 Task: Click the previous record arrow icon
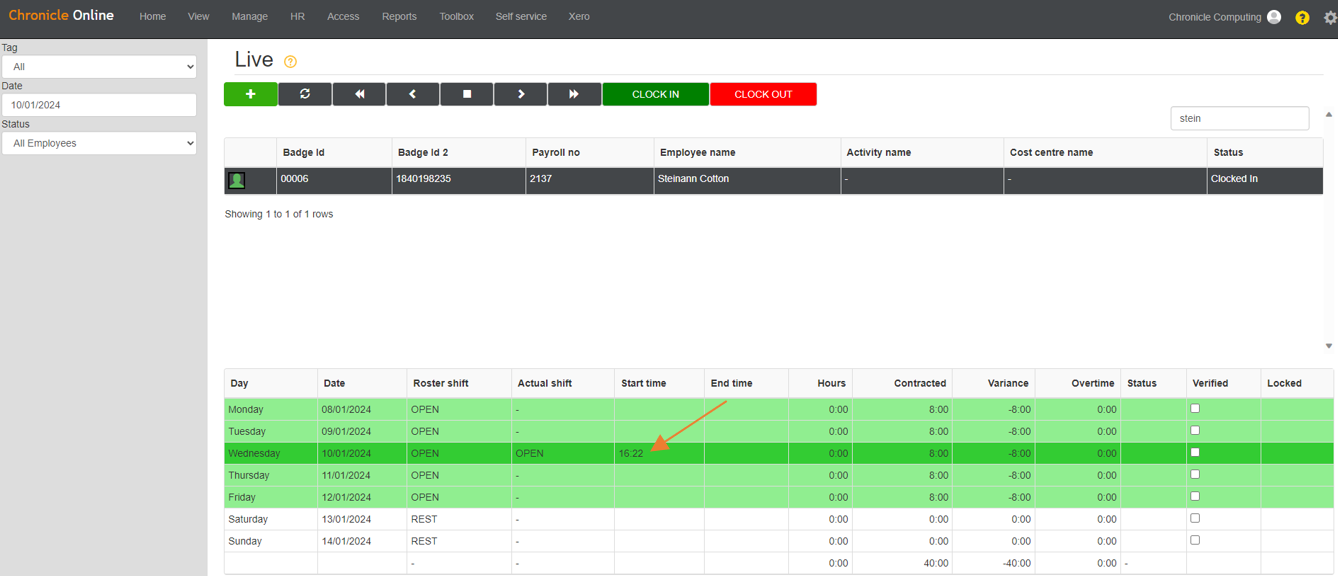click(x=413, y=93)
